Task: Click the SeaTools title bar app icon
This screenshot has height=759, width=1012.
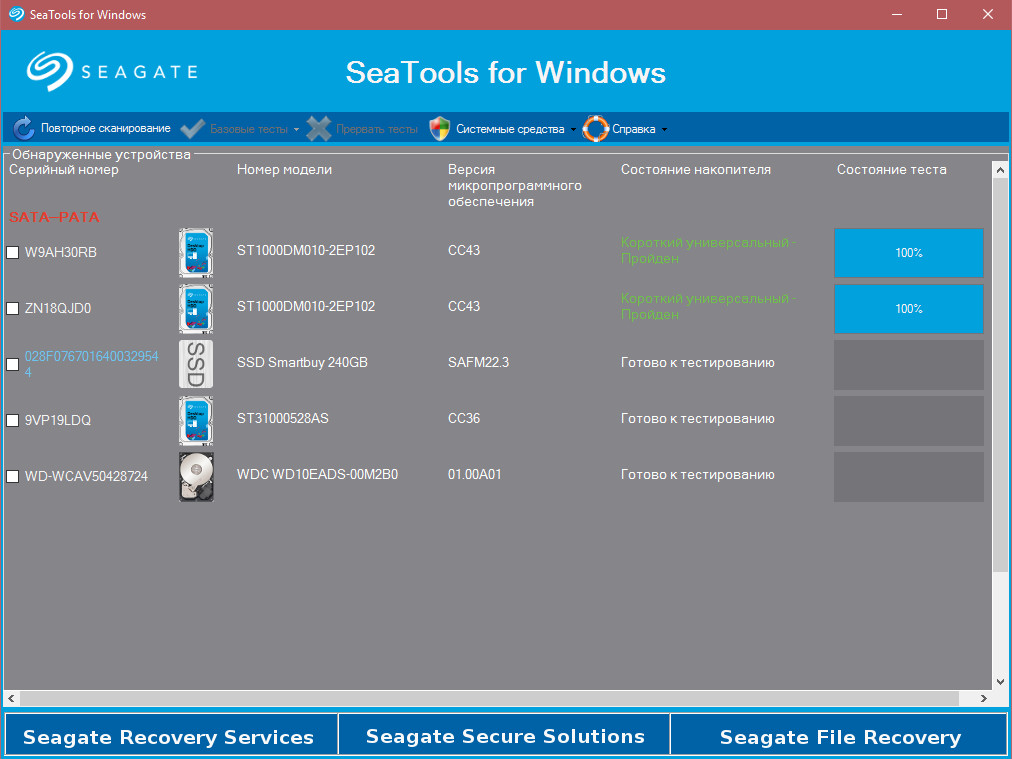Action: click(x=16, y=14)
